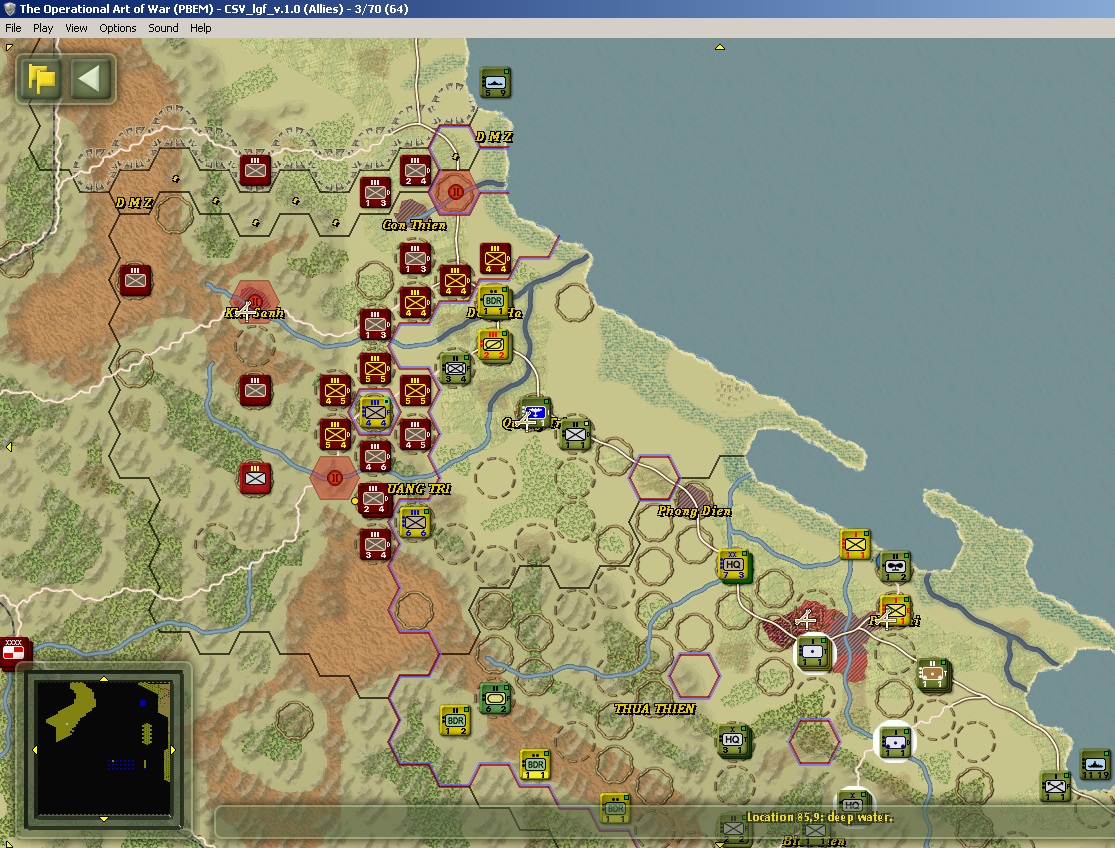Screen dimensions: 1115x848
Task: Select the naval unit 5-9 near DMZ coast
Action: click(x=495, y=82)
